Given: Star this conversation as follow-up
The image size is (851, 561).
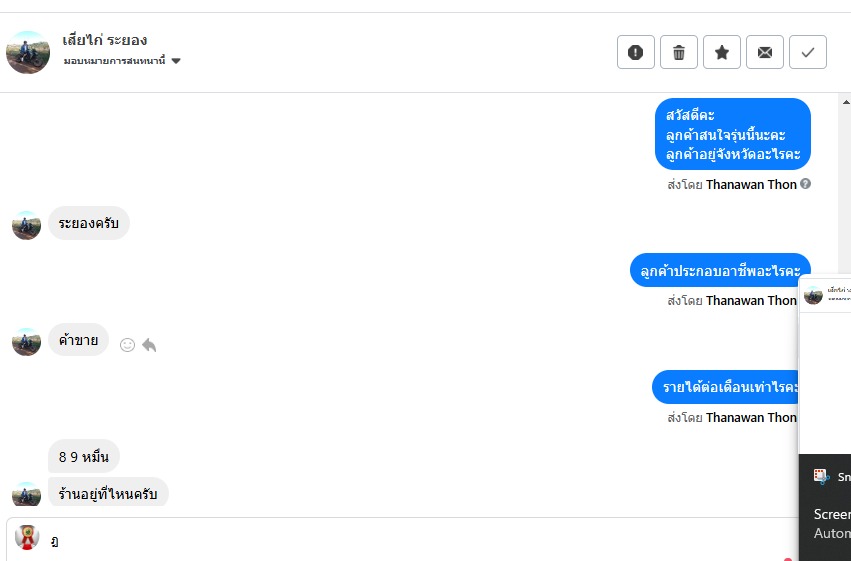Looking at the screenshot, I should point(722,52).
